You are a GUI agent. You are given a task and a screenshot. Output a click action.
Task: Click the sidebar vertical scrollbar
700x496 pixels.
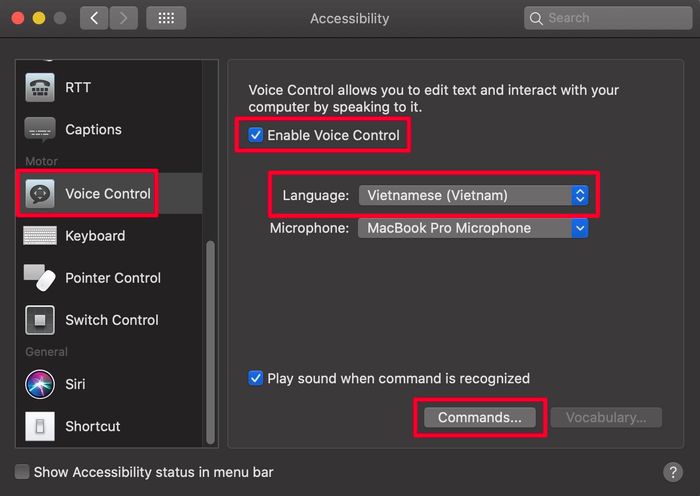pos(210,342)
